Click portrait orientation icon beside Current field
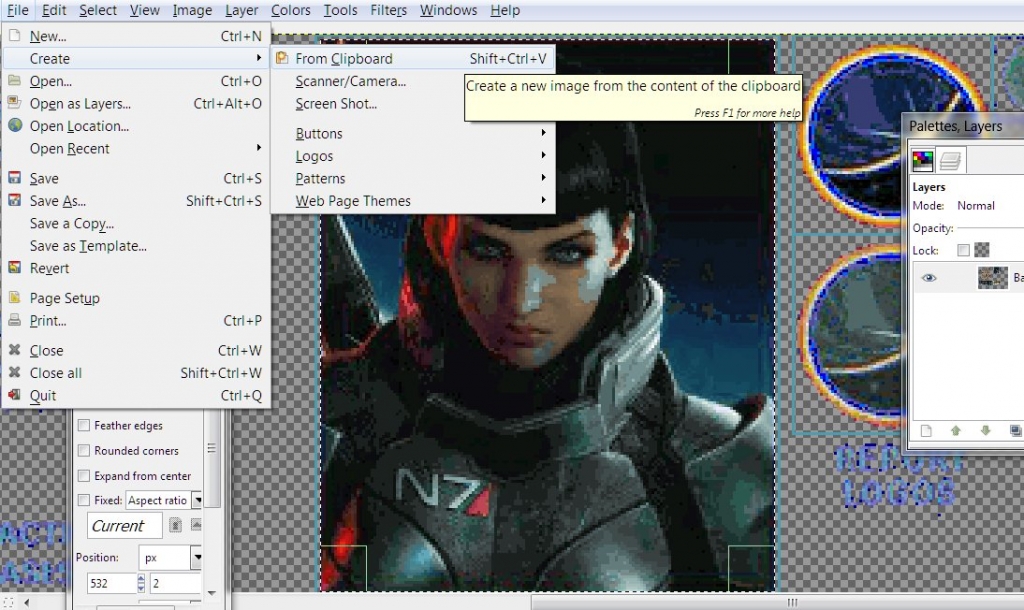1024x610 pixels. click(x=176, y=525)
